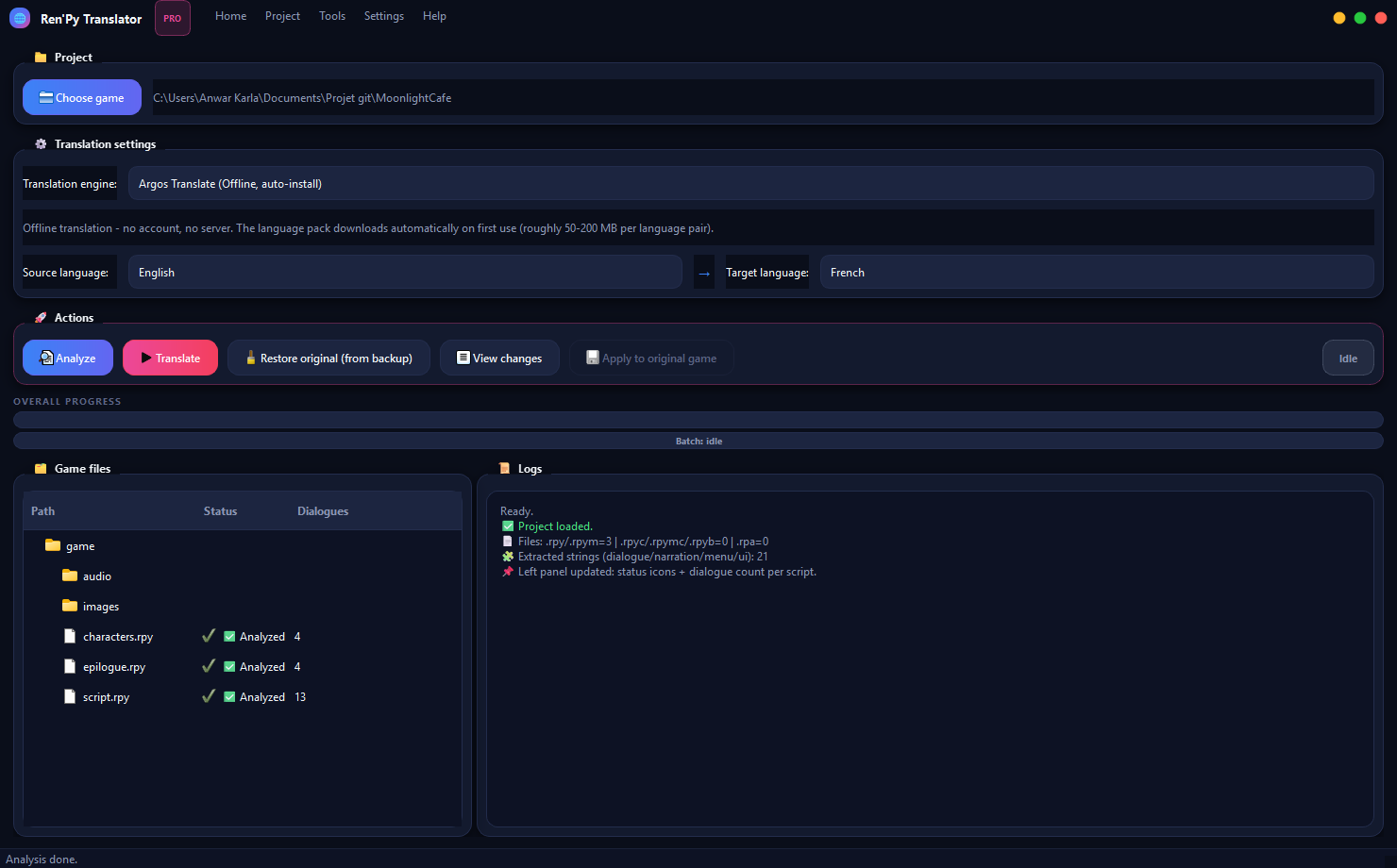Click the Idle status indicator
Image resolution: width=1397 pixels, height=868 pixels.
1348,358
